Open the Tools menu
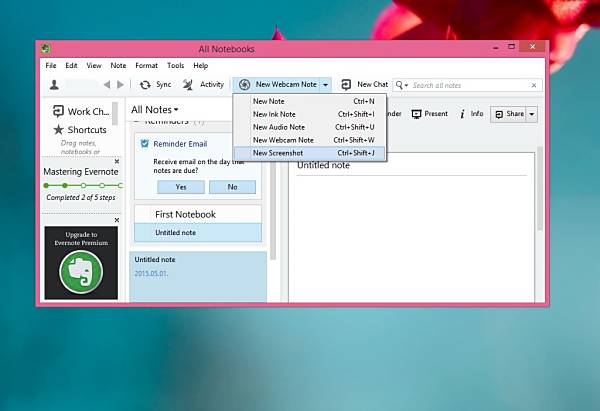Image resolution: width=600 pixels, height=411 pixels. [x=176, y=65]
